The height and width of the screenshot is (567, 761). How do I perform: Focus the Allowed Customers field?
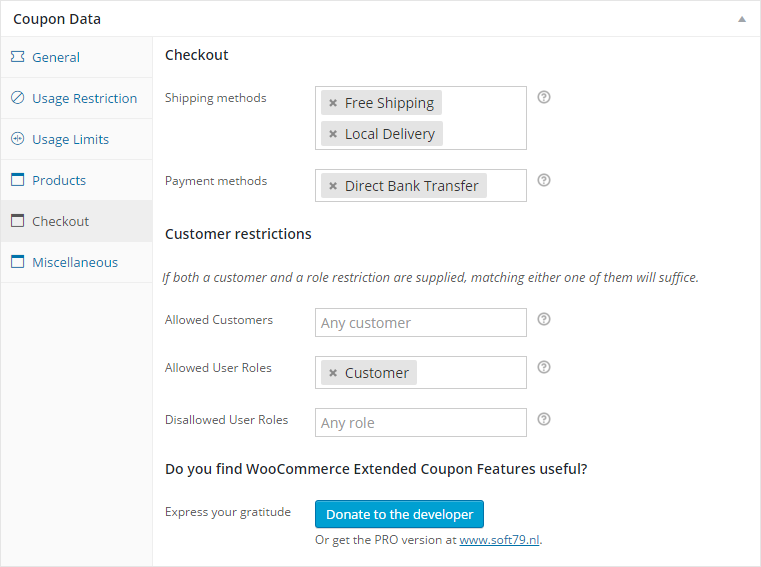coord(420,323)
